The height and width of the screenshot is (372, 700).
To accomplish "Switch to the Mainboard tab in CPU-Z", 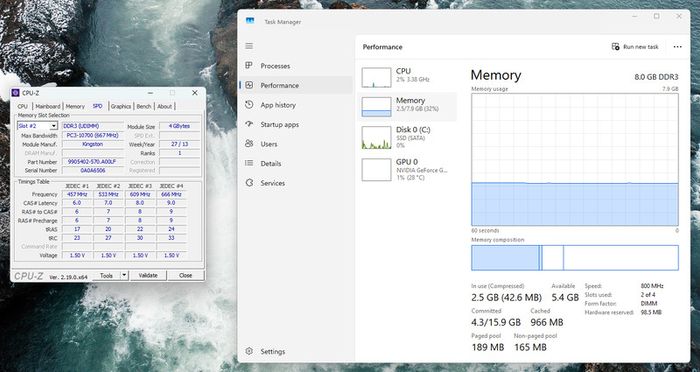I will click(48, 106).
